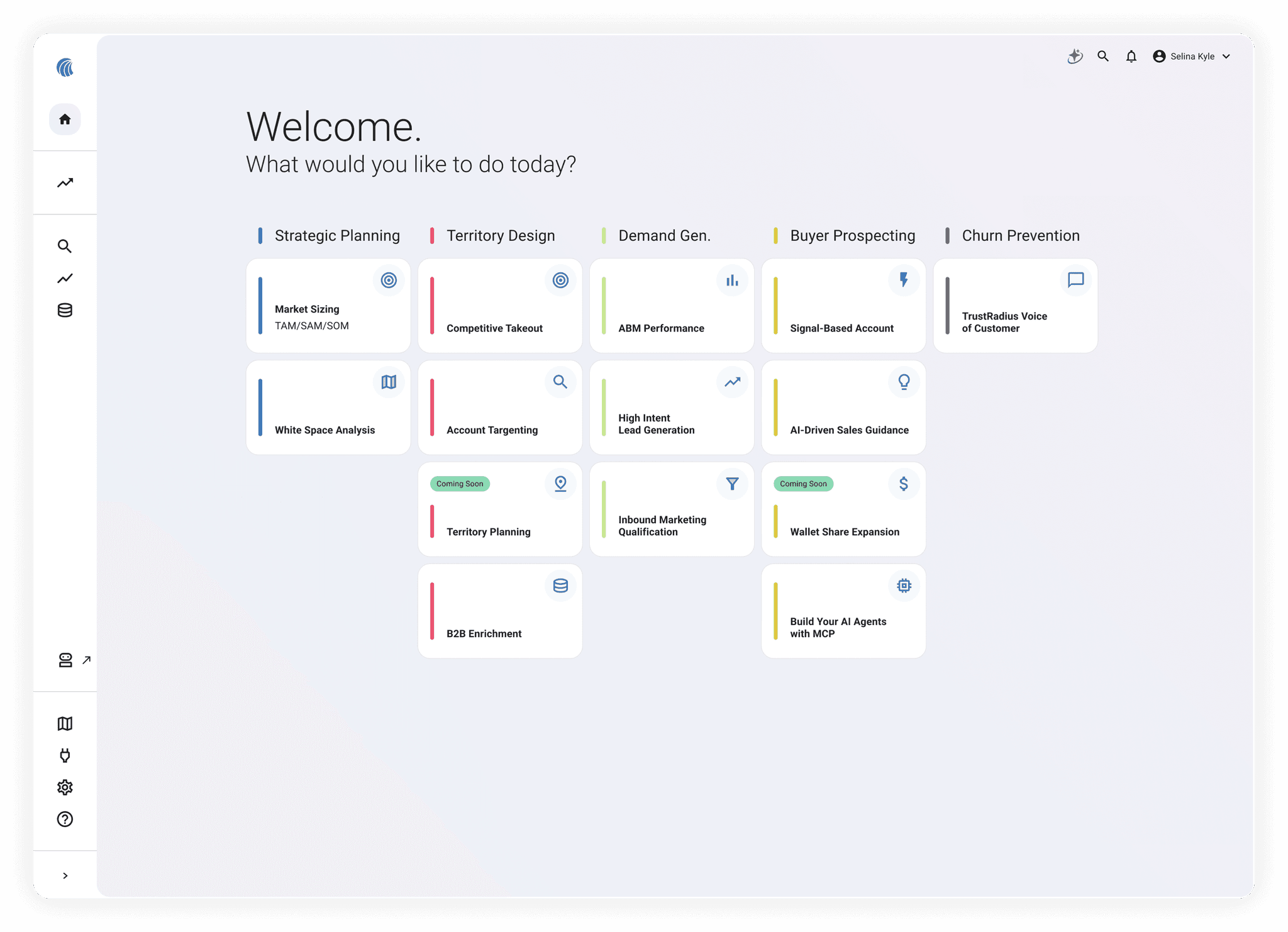Expand the Selina Kyle user dropdown
1288x932 pixels.
click(1192, 57)
